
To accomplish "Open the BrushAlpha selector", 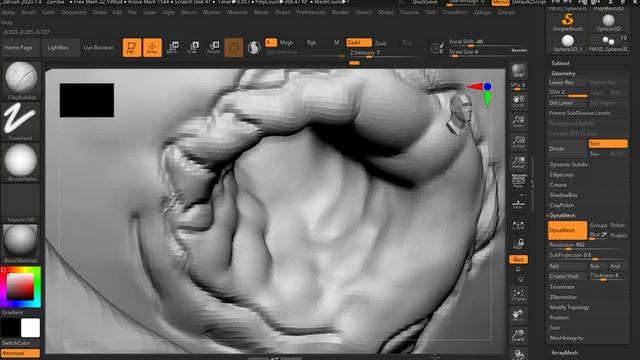I will [x=21, y=162].
